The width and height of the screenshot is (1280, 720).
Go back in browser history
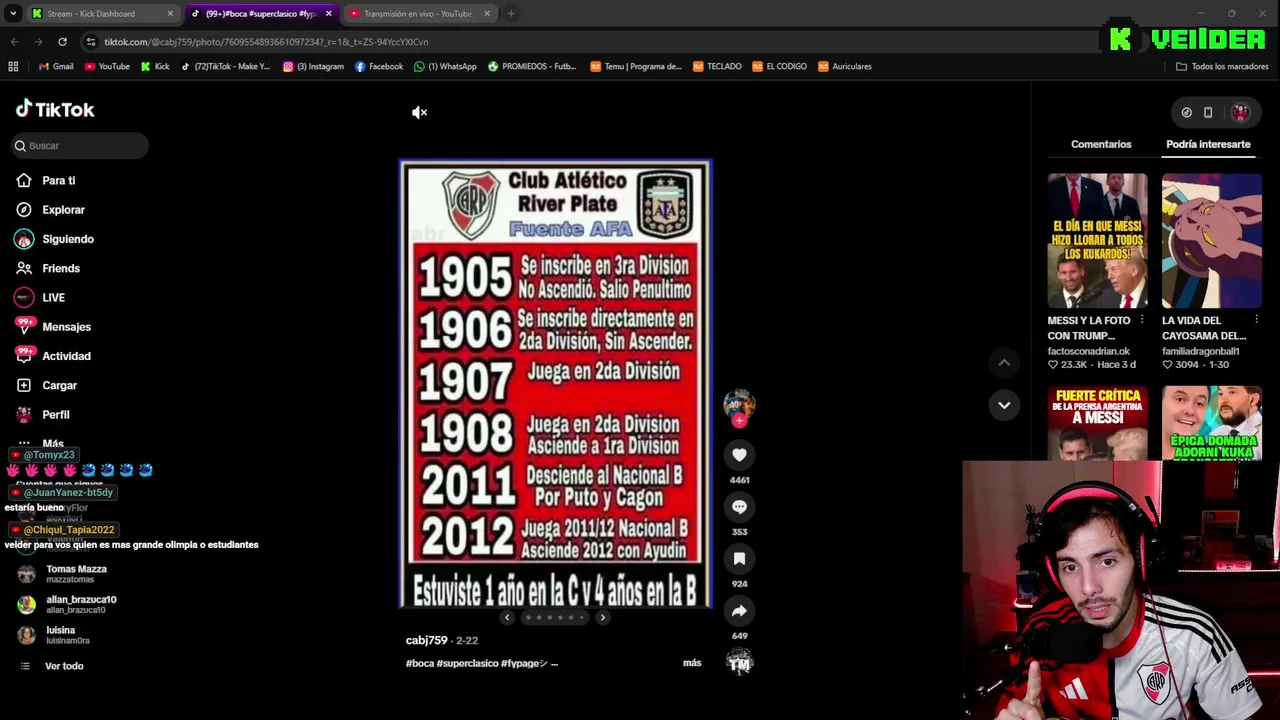14,42
